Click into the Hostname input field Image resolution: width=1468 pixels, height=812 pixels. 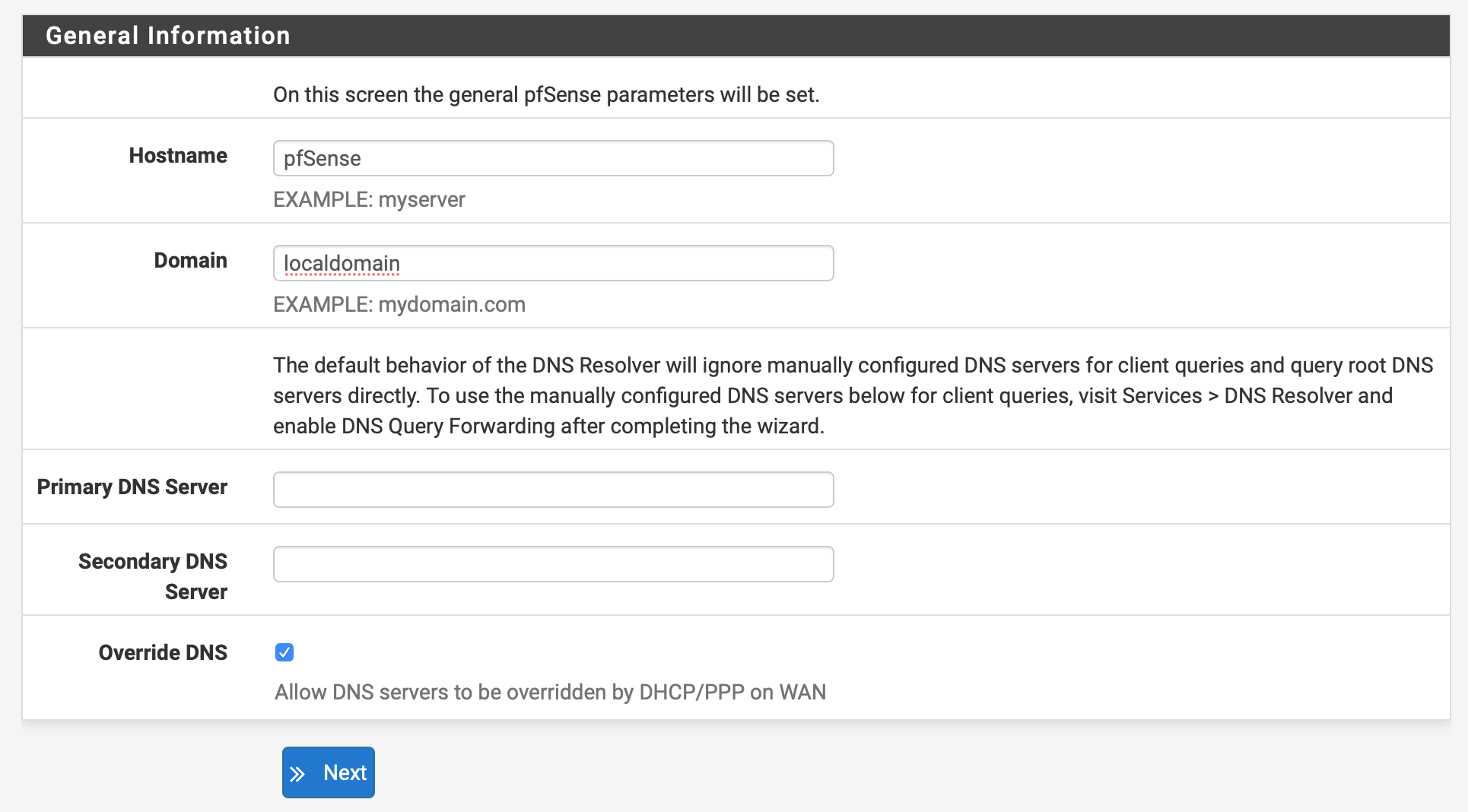tap(553, 158)
